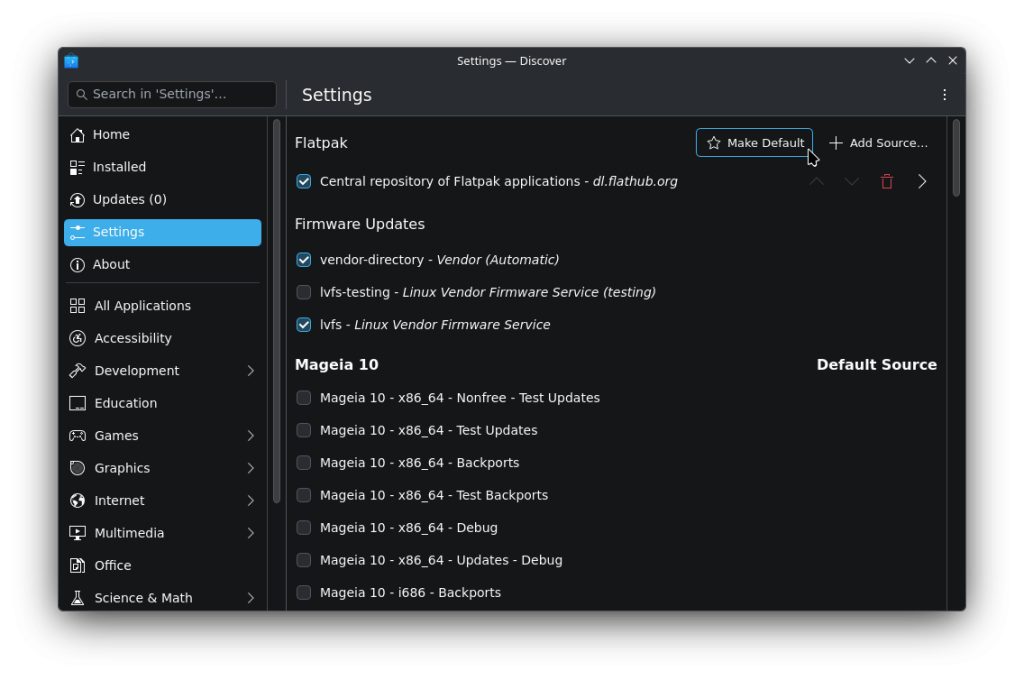Expand Graphics category chevron
The height and width of the screenshot is (680, 1024).
[x=251, y=468]
